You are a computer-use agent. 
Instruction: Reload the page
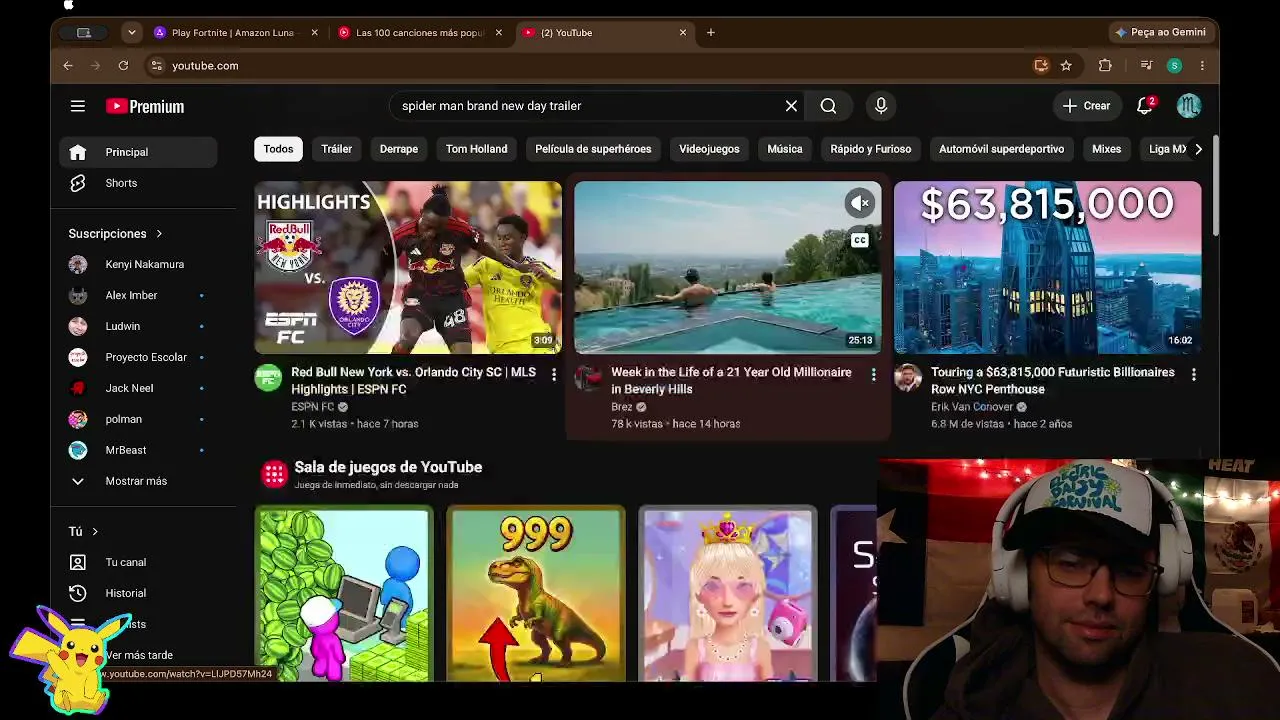(x=123, y=66)
